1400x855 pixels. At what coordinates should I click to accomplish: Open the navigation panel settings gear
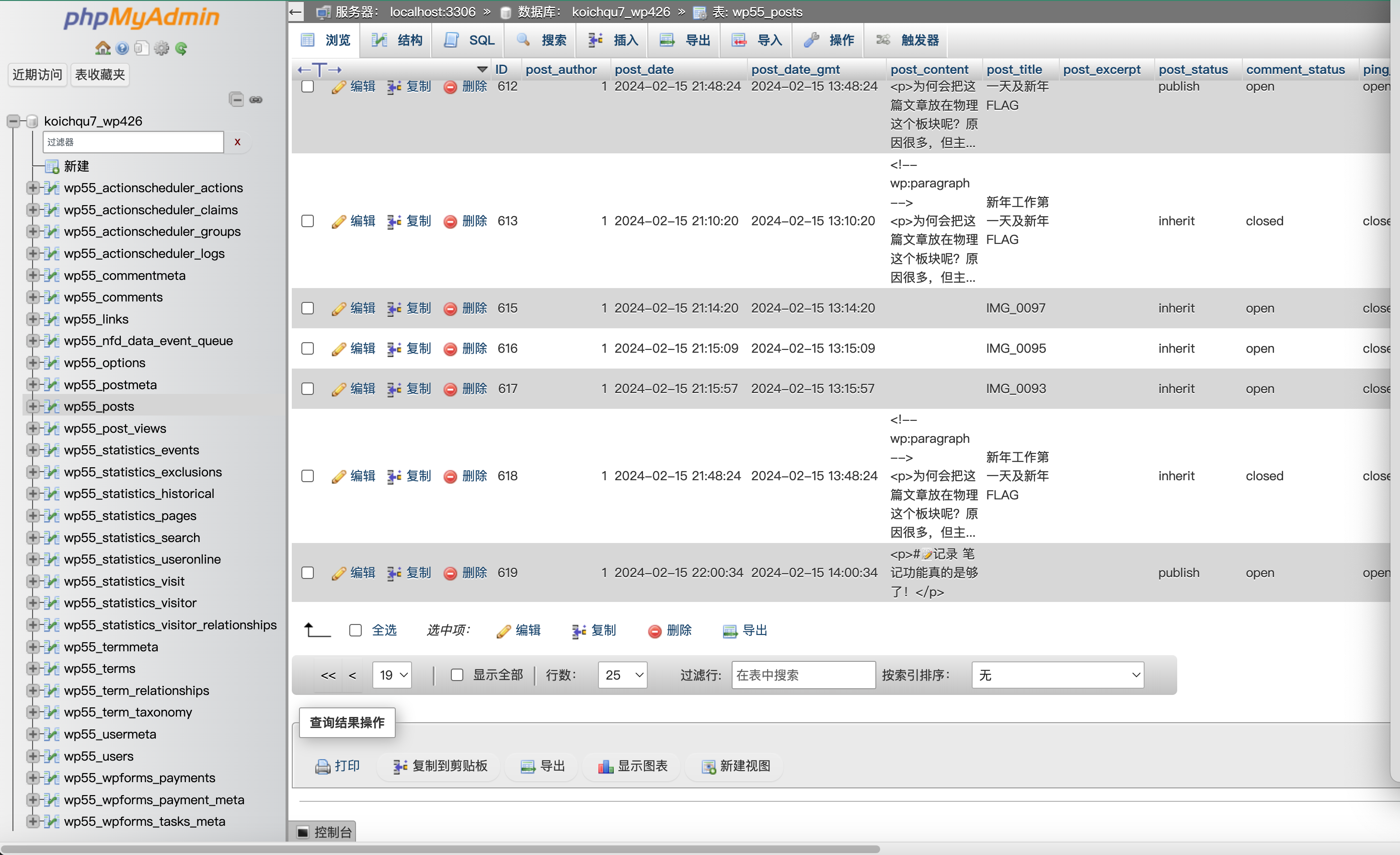click(161, 48)
